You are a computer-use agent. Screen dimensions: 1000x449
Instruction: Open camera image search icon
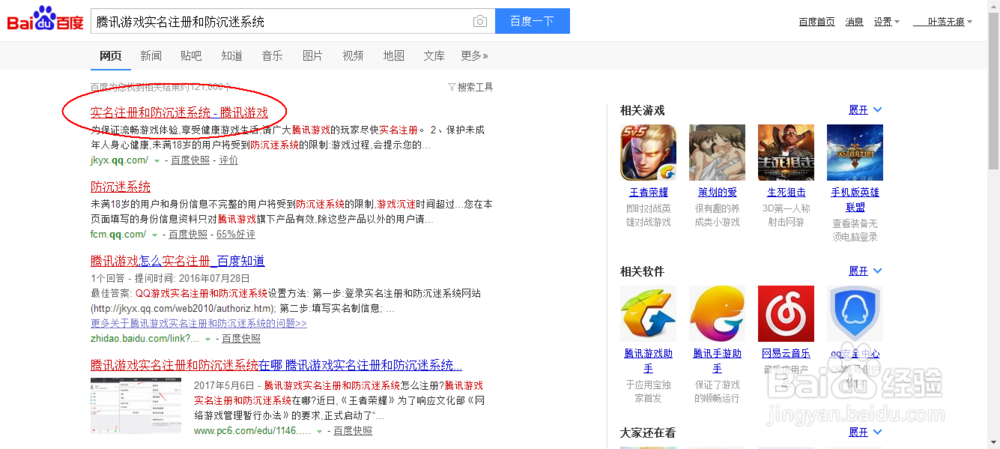tap(480, 22)
